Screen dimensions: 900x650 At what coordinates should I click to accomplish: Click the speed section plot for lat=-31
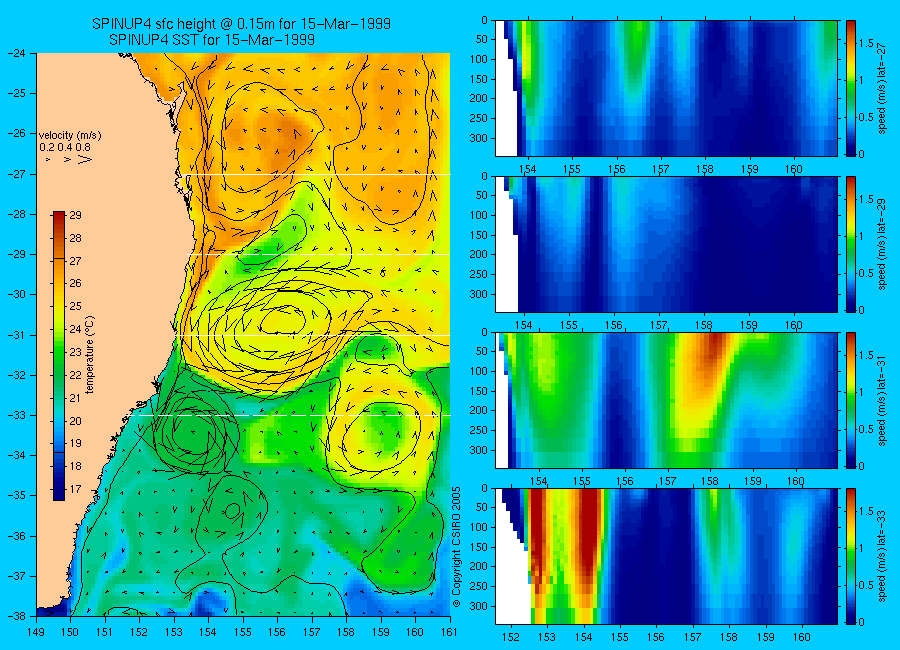point(666,400)
